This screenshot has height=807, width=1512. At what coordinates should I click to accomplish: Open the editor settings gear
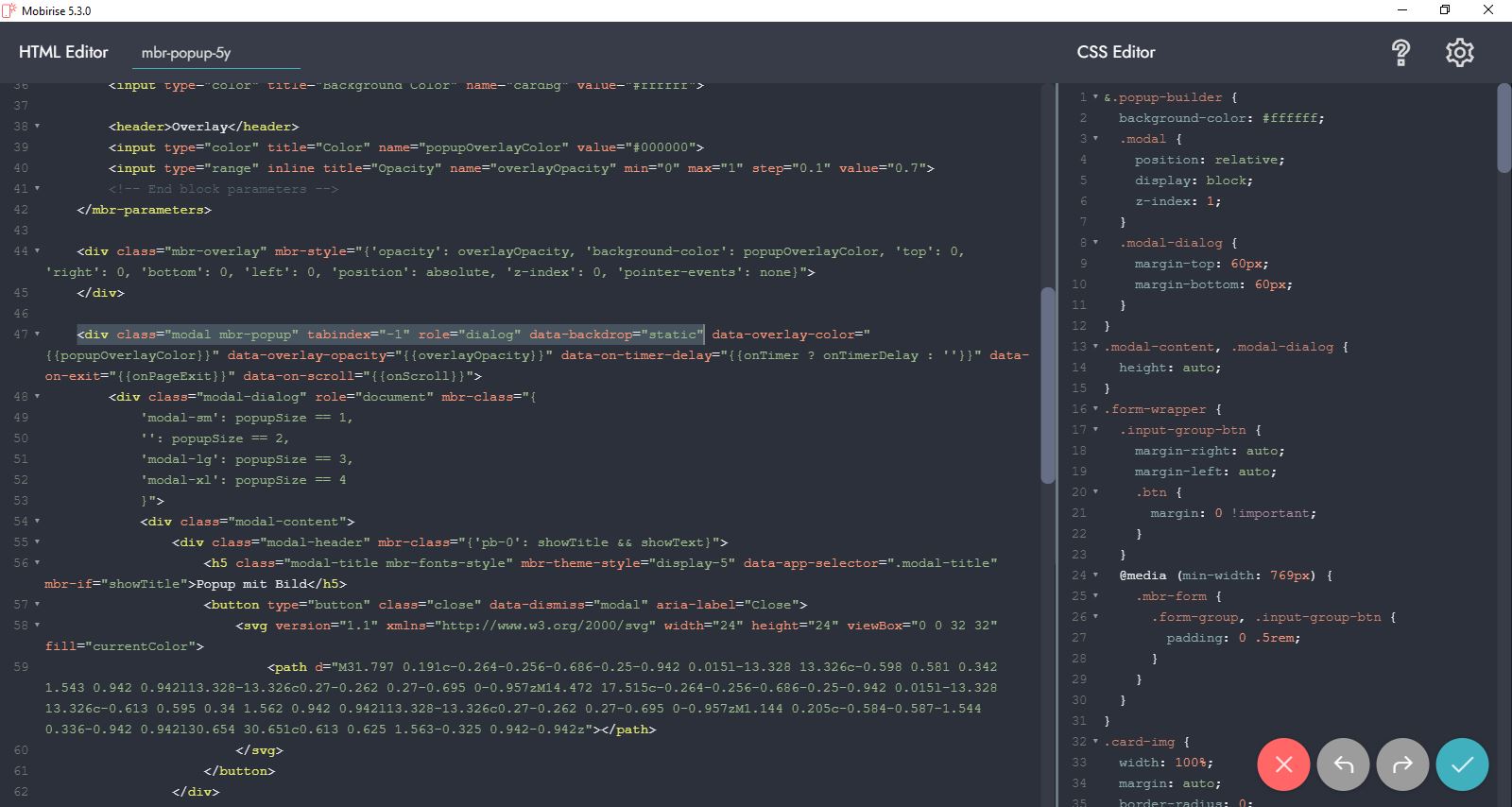tap(1459, 53)
